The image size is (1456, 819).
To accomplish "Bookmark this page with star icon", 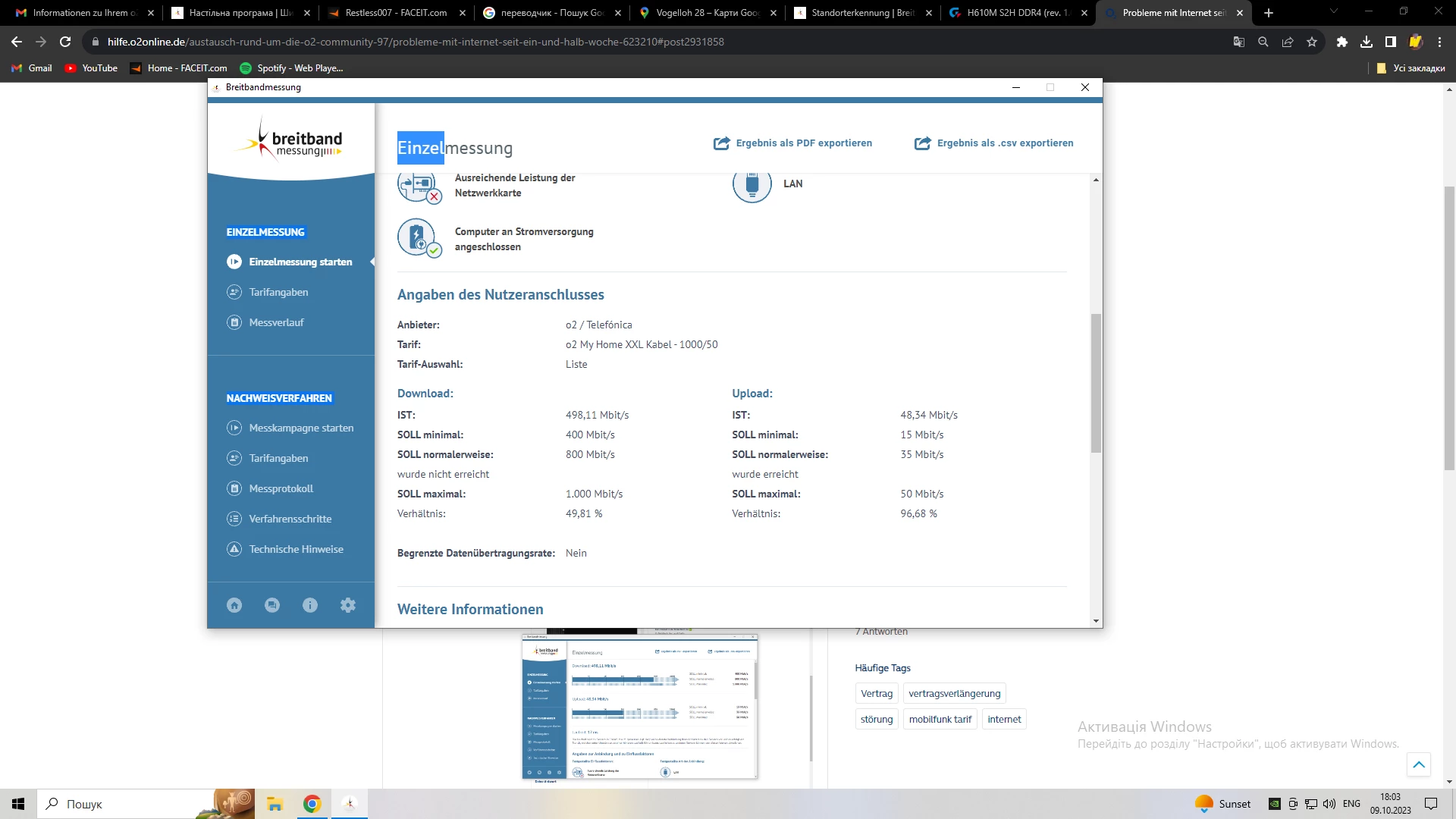I will pos(1312,42).
